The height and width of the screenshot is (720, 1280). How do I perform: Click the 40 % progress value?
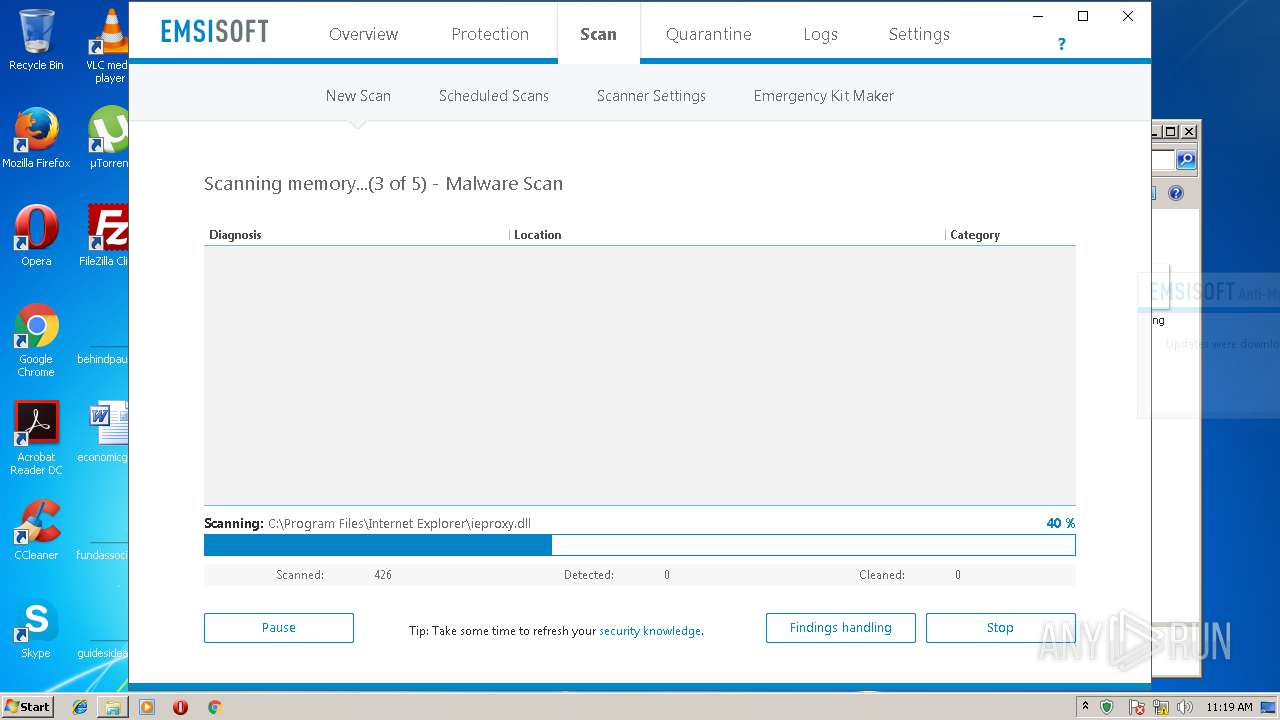(x=1060, y=523)
